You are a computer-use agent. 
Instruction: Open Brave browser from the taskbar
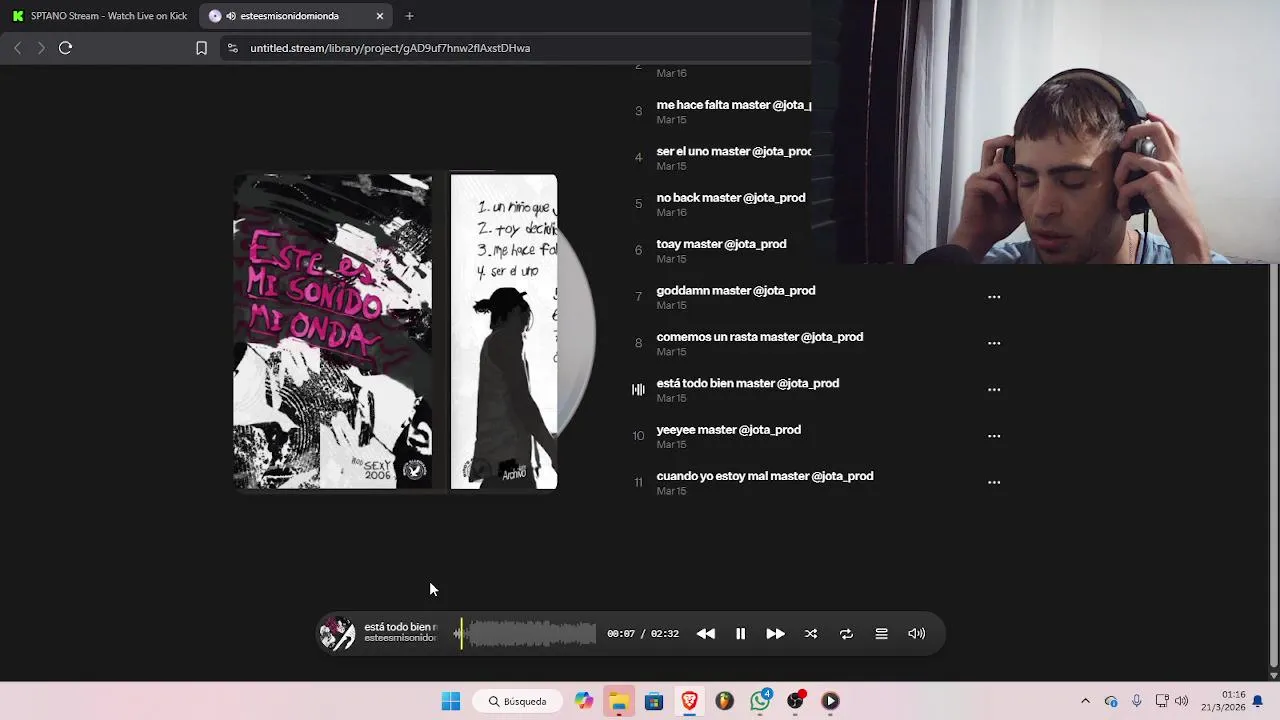pos(689,701)
